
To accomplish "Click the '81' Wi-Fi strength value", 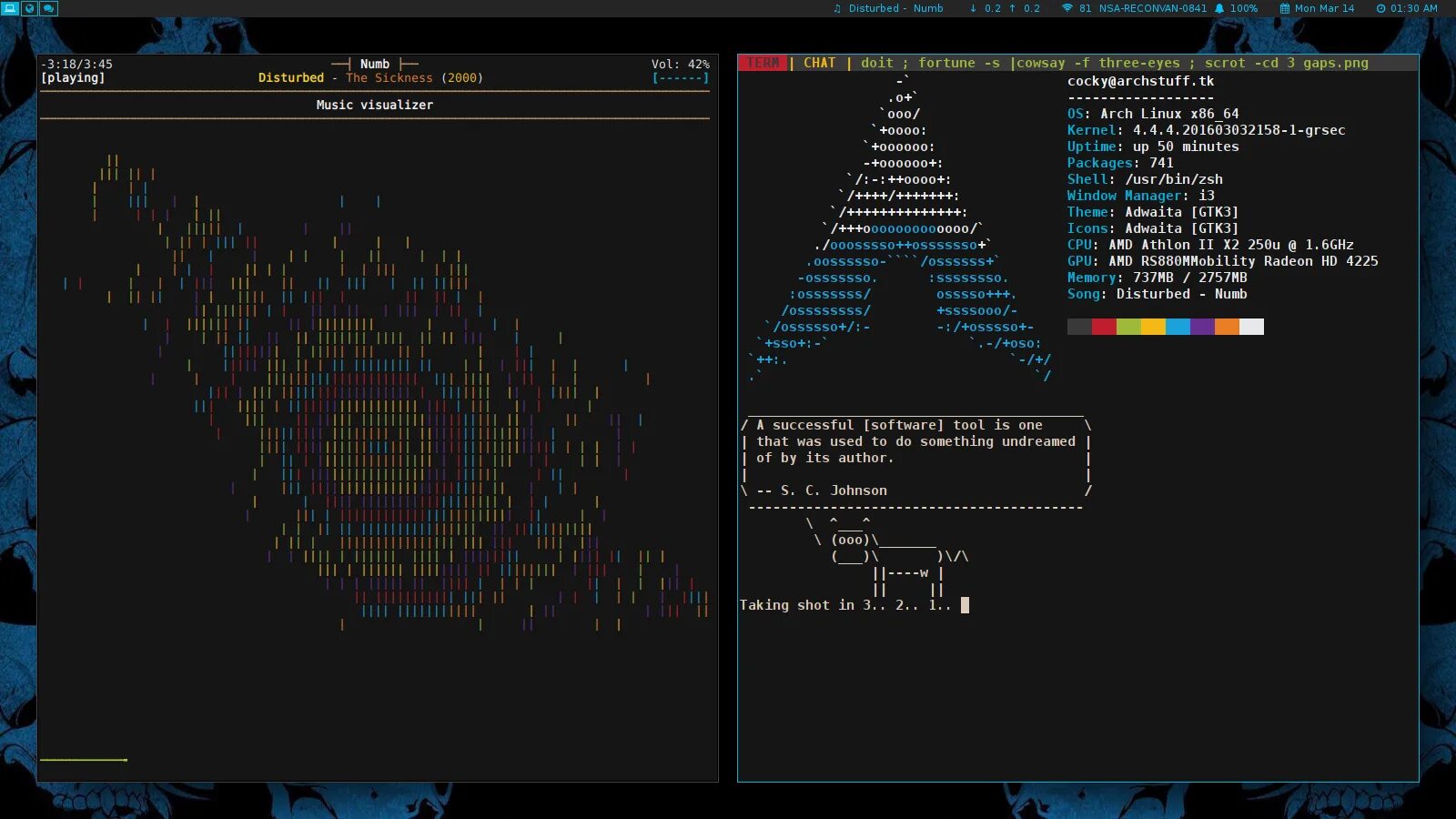I will pos(1086,8).
